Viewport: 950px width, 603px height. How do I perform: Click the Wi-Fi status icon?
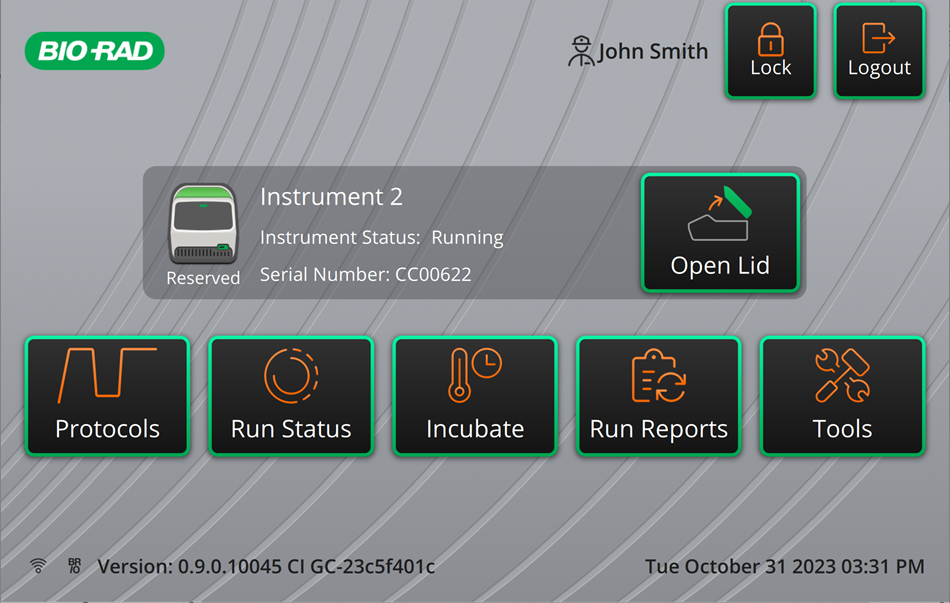click(x=38, y=566)
